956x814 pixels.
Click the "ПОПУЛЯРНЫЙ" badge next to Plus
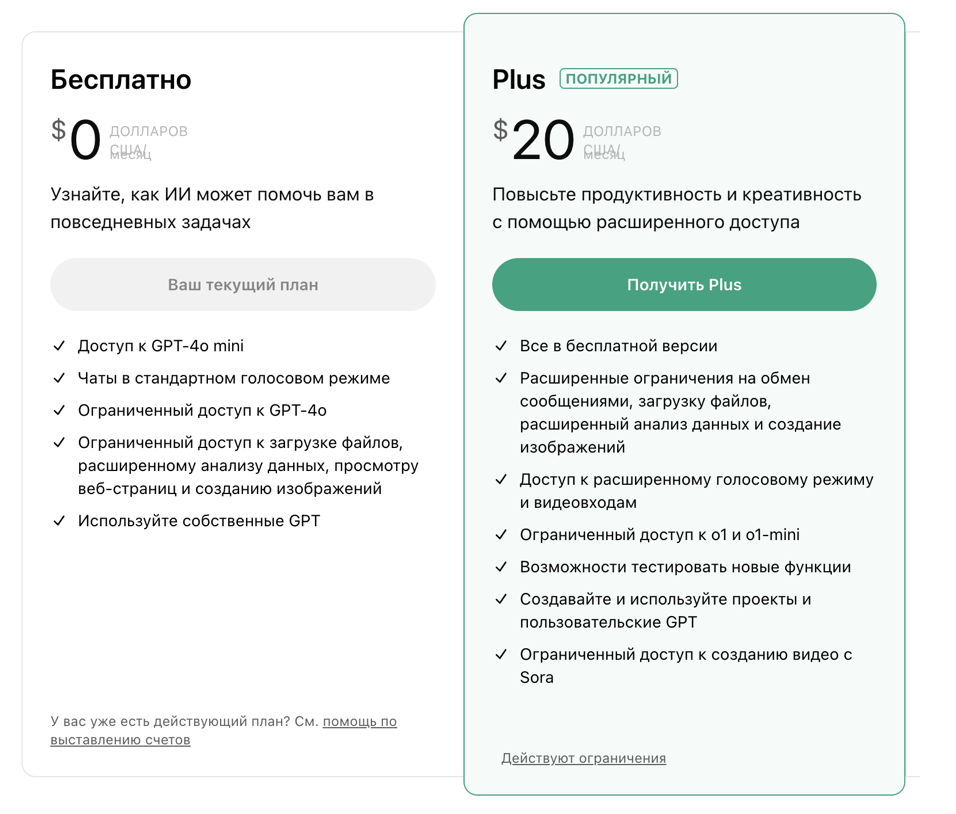click(618, 79)
